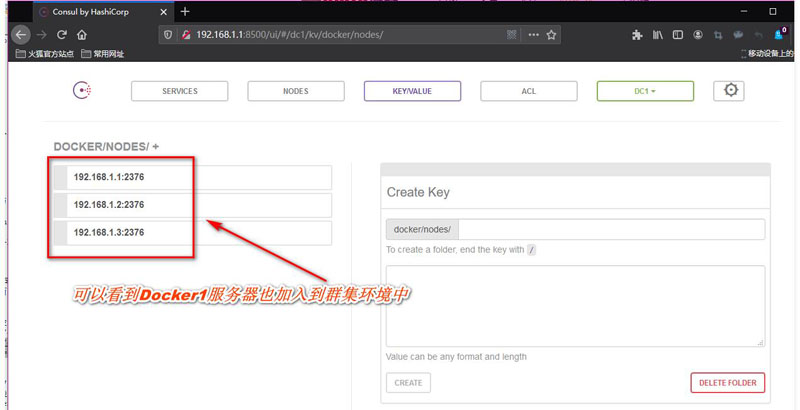Screen dimensions: 800x410
Task: Open the page actions three-dot menu
Action: click(533, 35)
